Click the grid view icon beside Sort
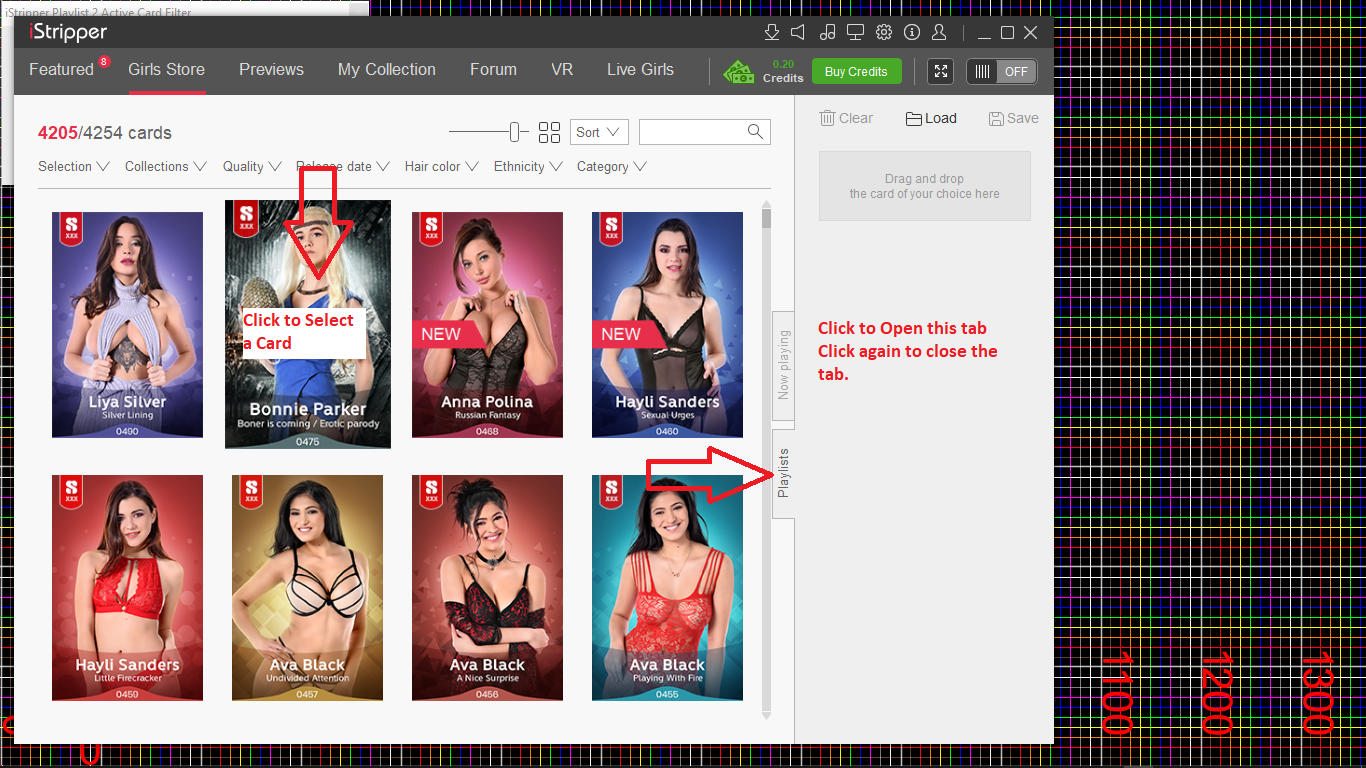This screenshot has width=1366, height=768. [x=549, y=132]
